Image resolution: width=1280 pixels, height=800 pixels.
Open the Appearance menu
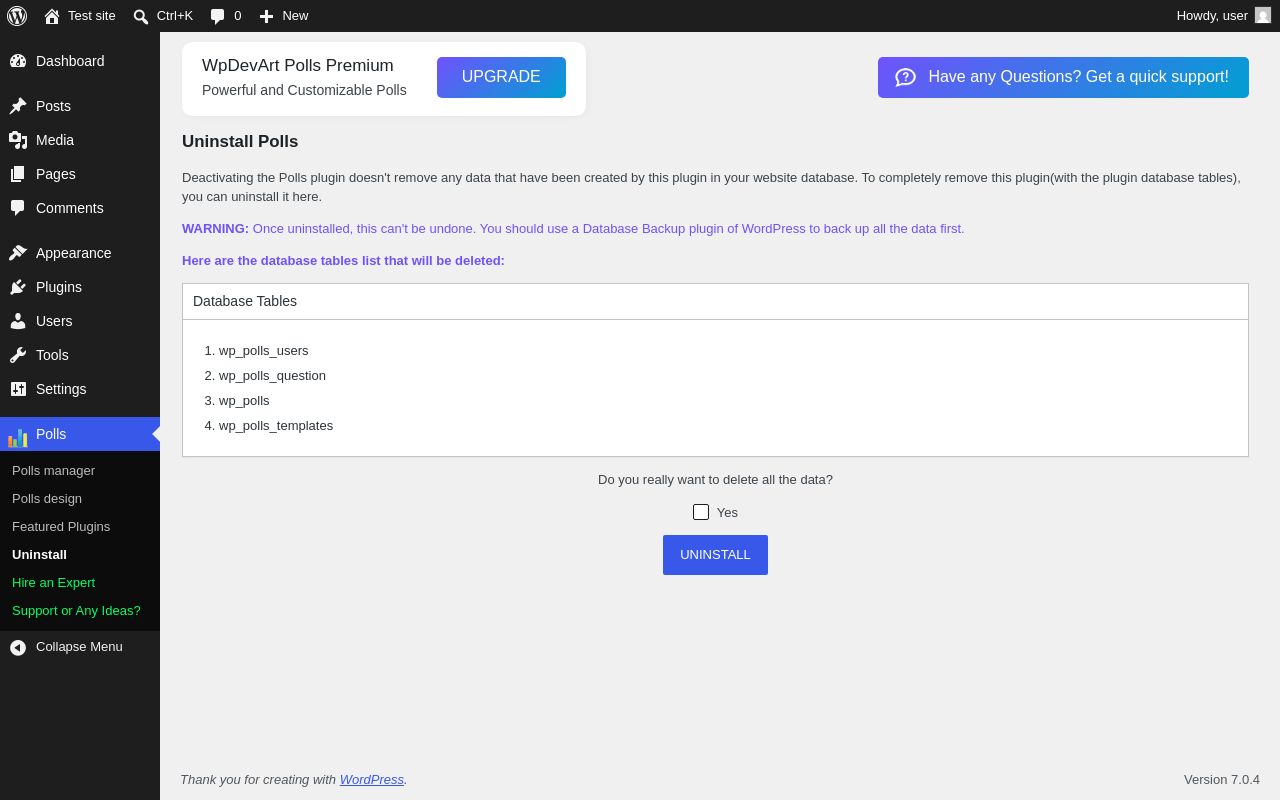[80, 253]
